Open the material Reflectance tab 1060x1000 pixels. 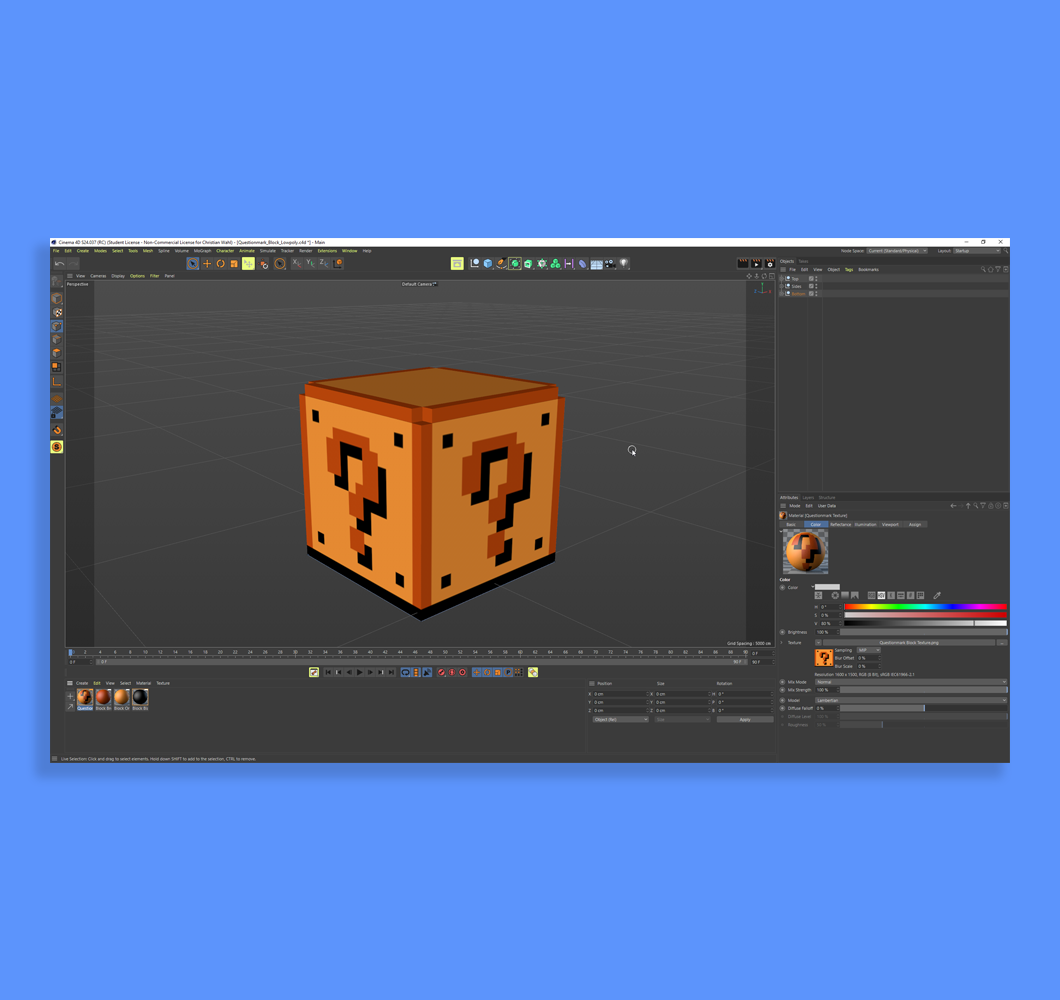point(840,525)
